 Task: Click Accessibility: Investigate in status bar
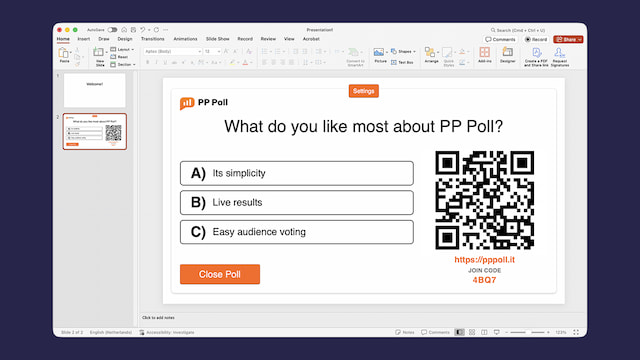tap(167, 332)
